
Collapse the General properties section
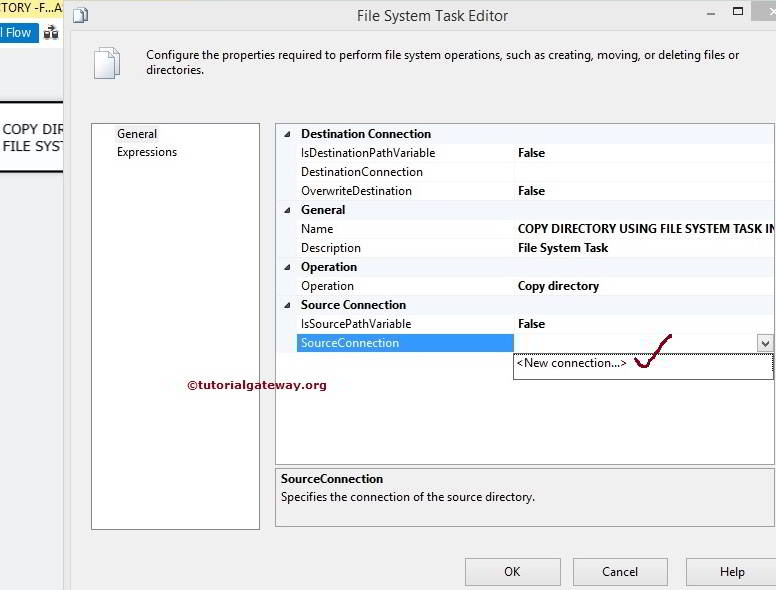[288, 210]
